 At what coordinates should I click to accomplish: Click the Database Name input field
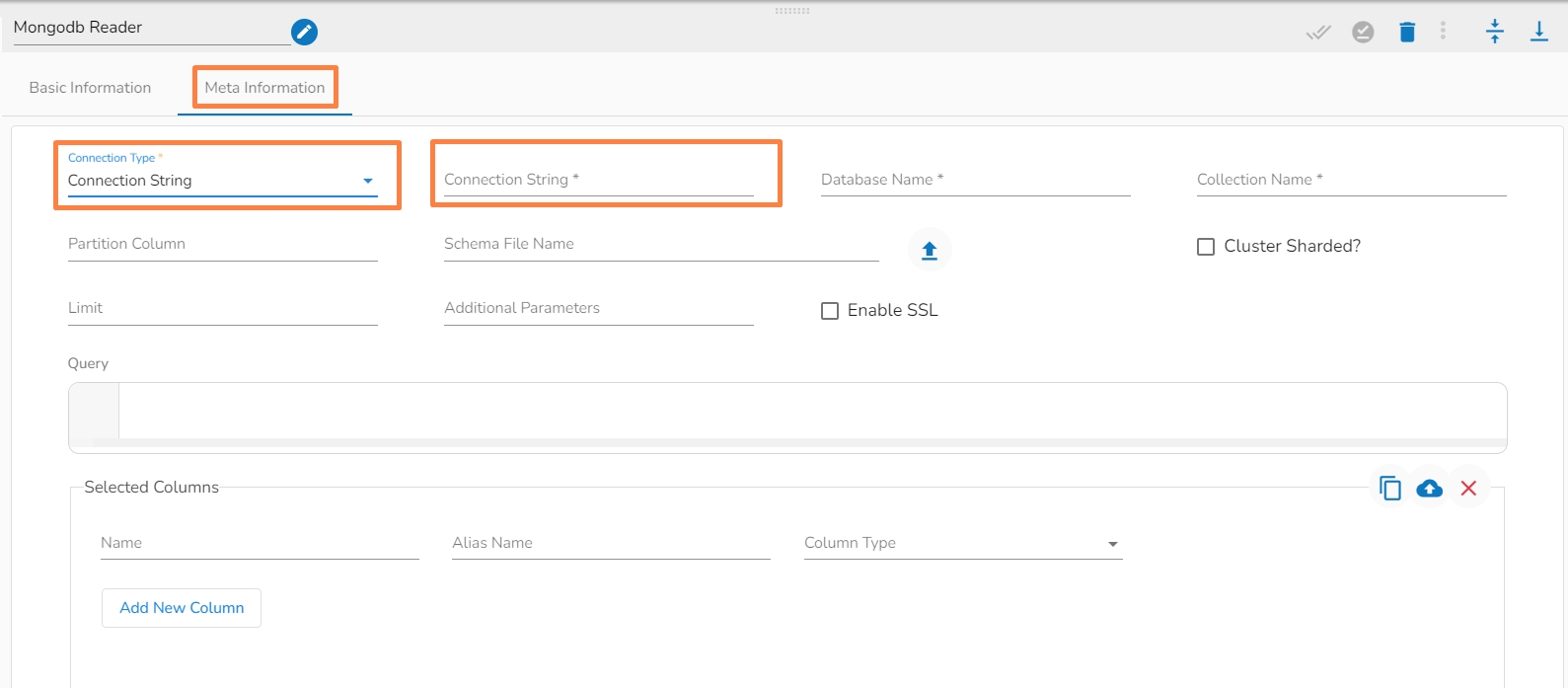point(974,180)
